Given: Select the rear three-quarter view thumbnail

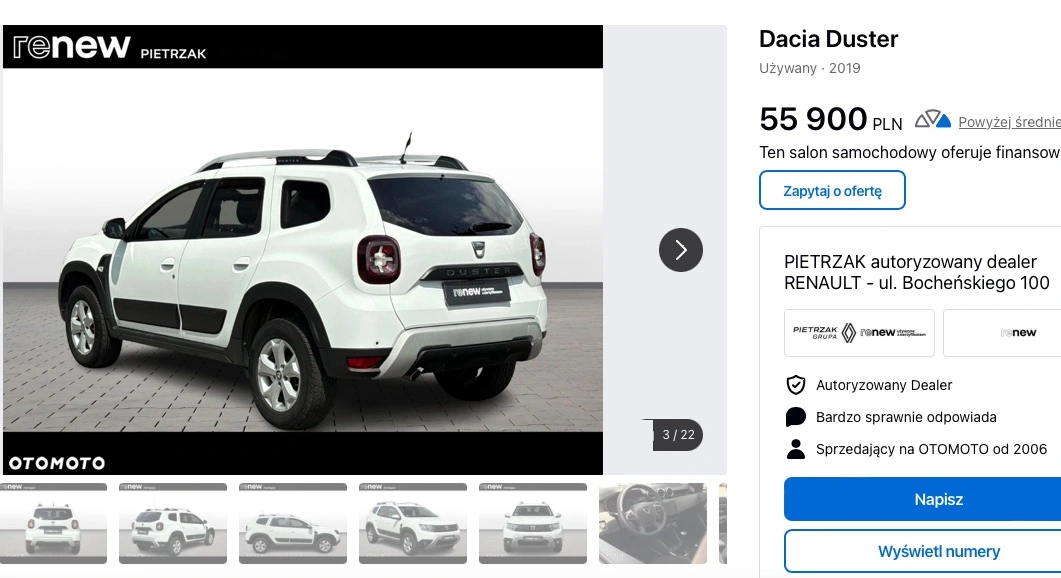Looking at the screenshot, I should (x=173, y=523).
